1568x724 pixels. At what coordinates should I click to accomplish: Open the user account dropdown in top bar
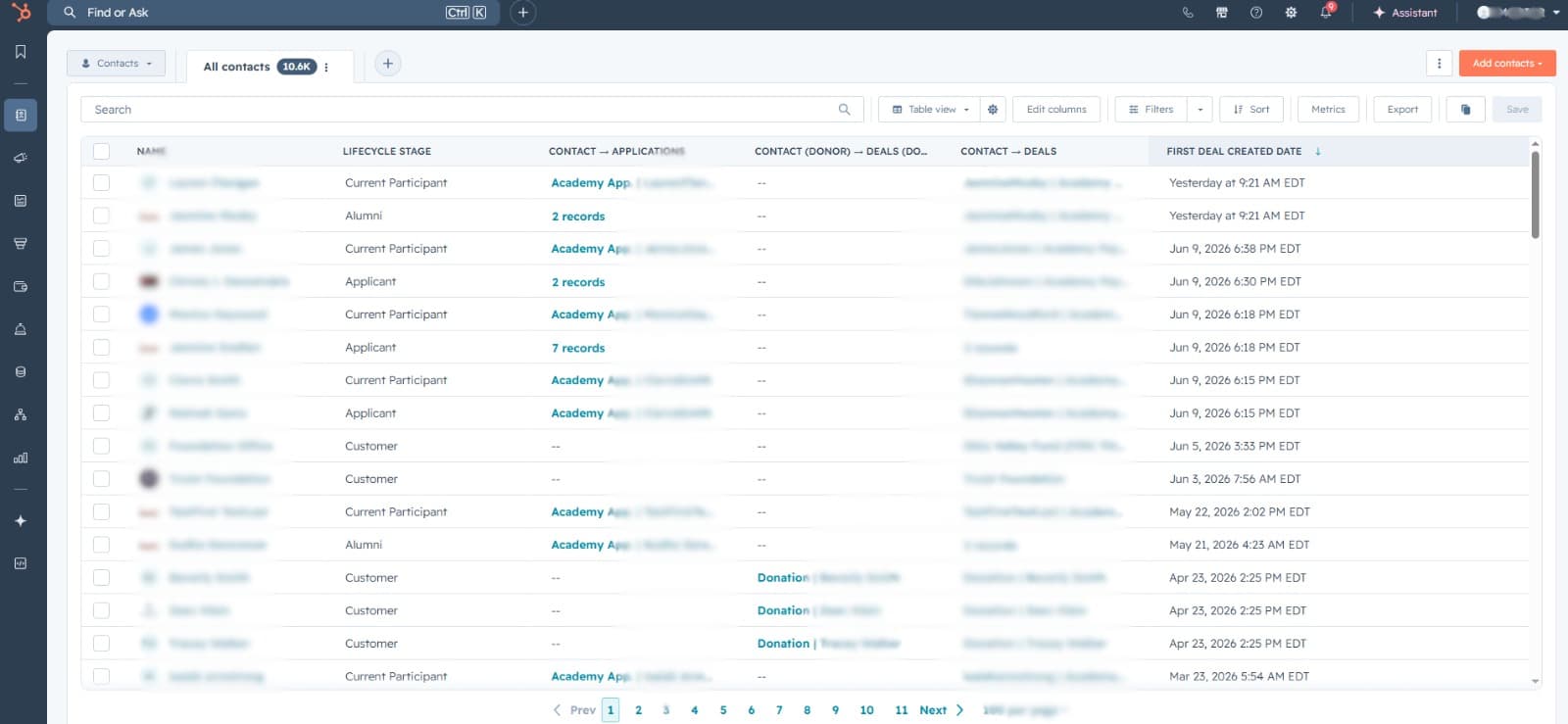point(1518,13)
